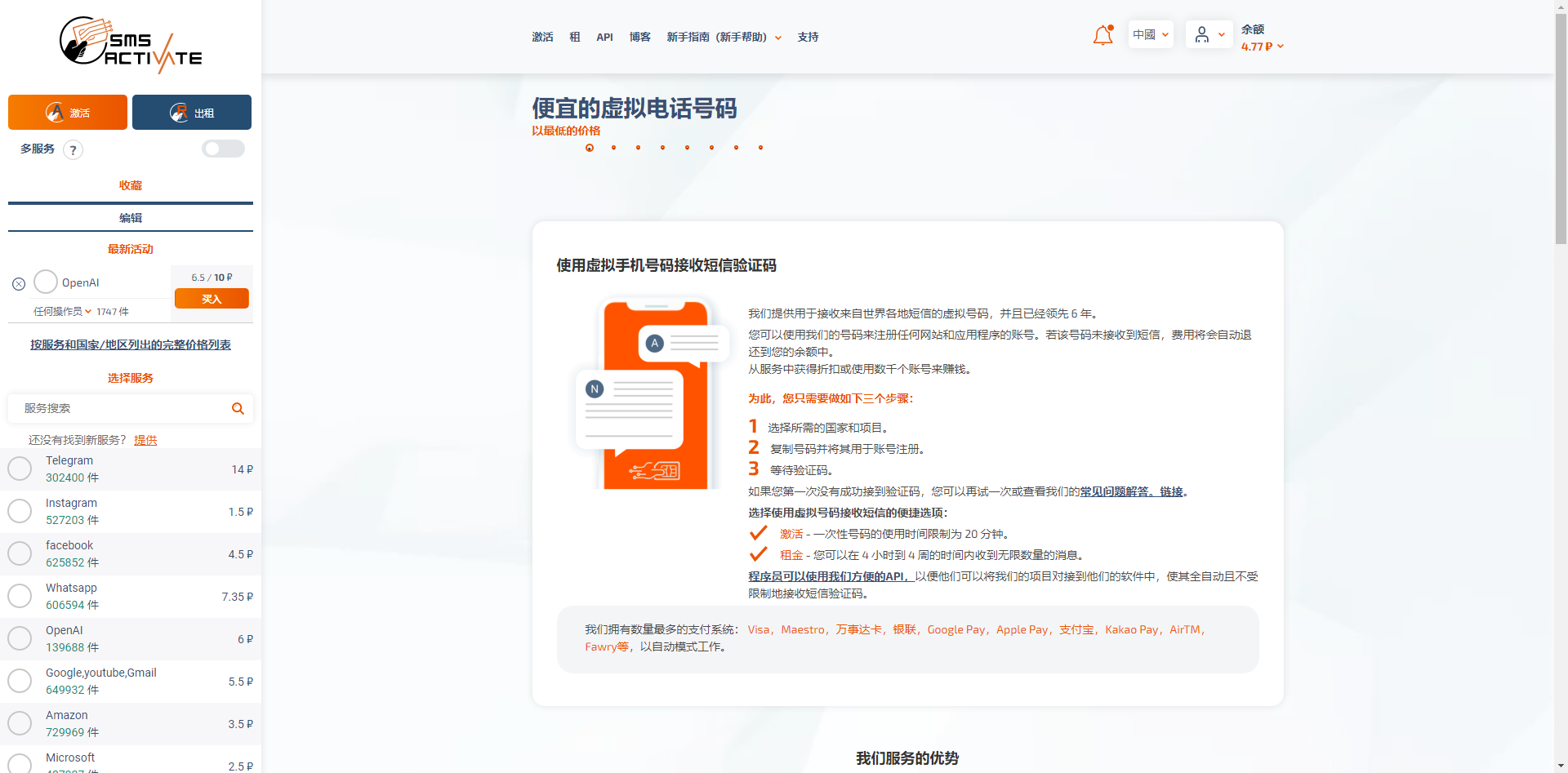Click the Whatsapp 7.35 ₽ price

238,597
